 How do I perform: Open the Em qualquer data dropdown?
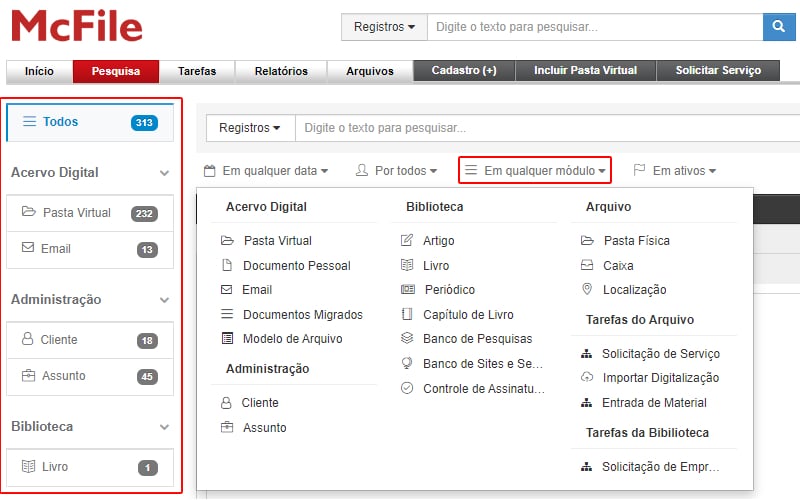click(x=266, y=171)
